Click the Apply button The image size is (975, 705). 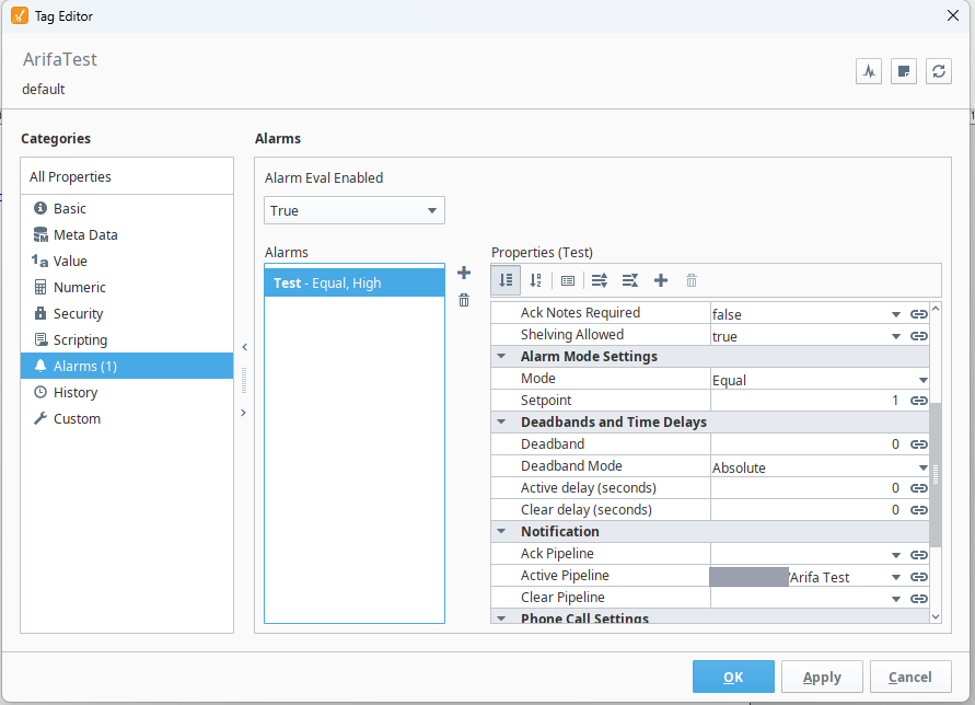(821, 676)
